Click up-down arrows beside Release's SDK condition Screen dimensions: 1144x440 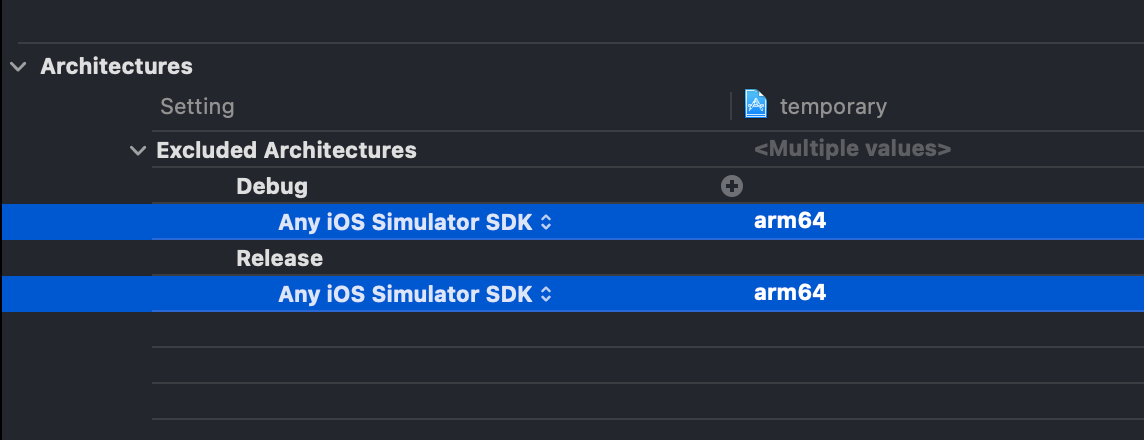pyautogui.click(x=546, y=295)
